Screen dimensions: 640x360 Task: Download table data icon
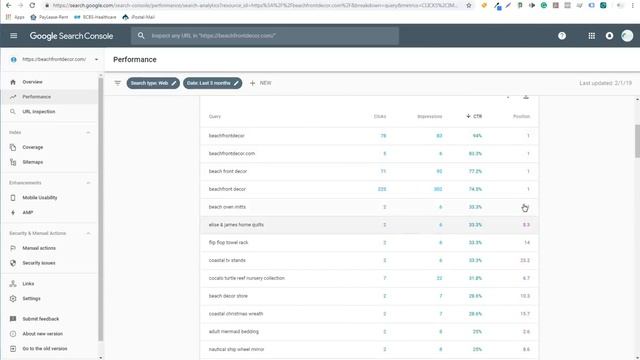pos(526,97)
